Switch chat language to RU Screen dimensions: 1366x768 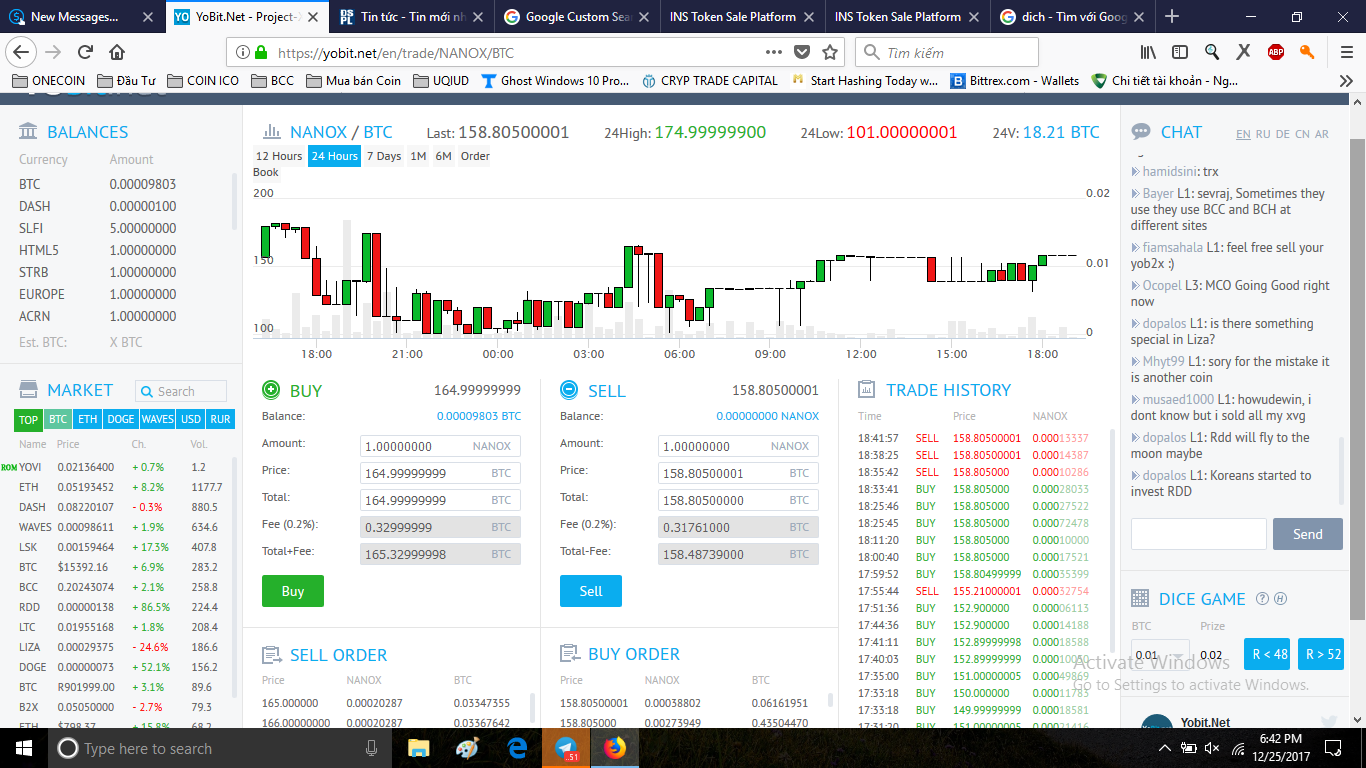point(1263,134)
